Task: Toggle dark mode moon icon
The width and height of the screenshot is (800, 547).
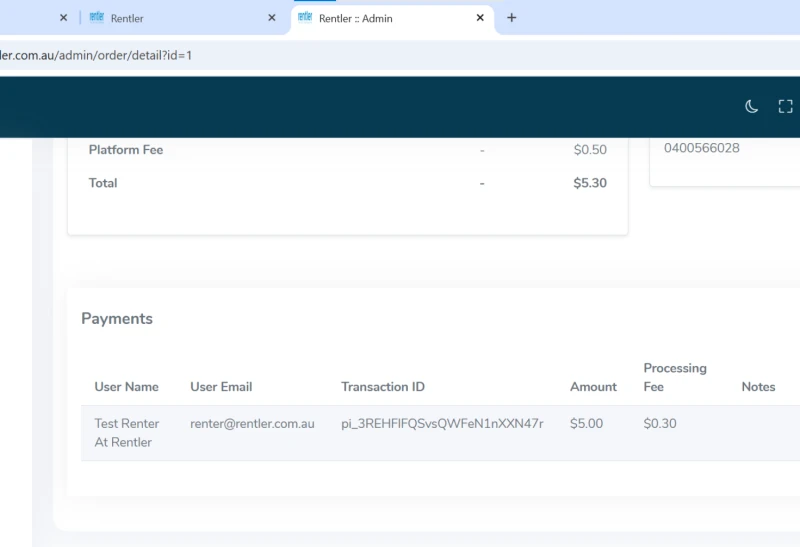Action: tap(752, 107)
